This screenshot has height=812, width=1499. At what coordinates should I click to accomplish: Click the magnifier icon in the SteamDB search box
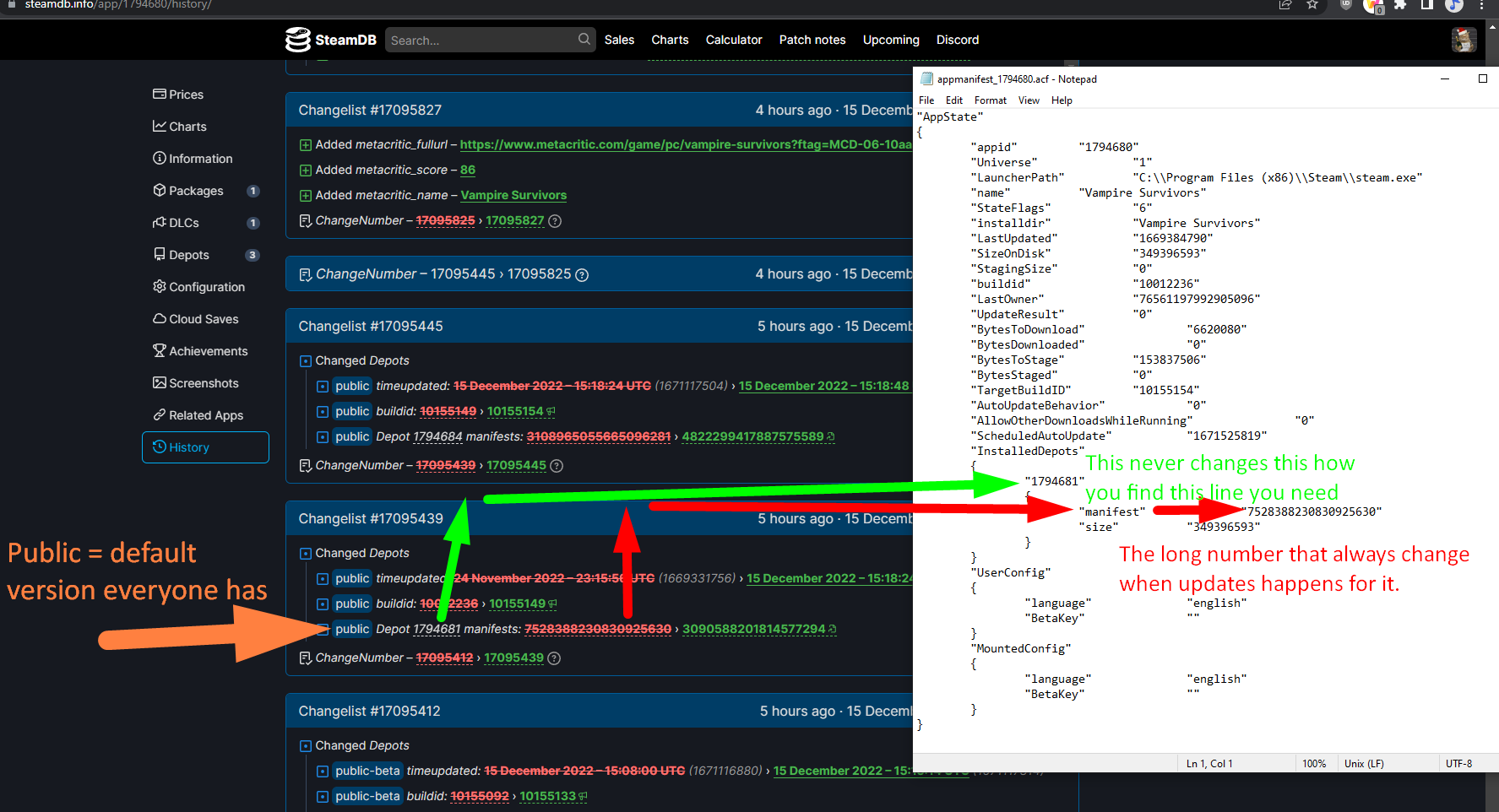584,40
